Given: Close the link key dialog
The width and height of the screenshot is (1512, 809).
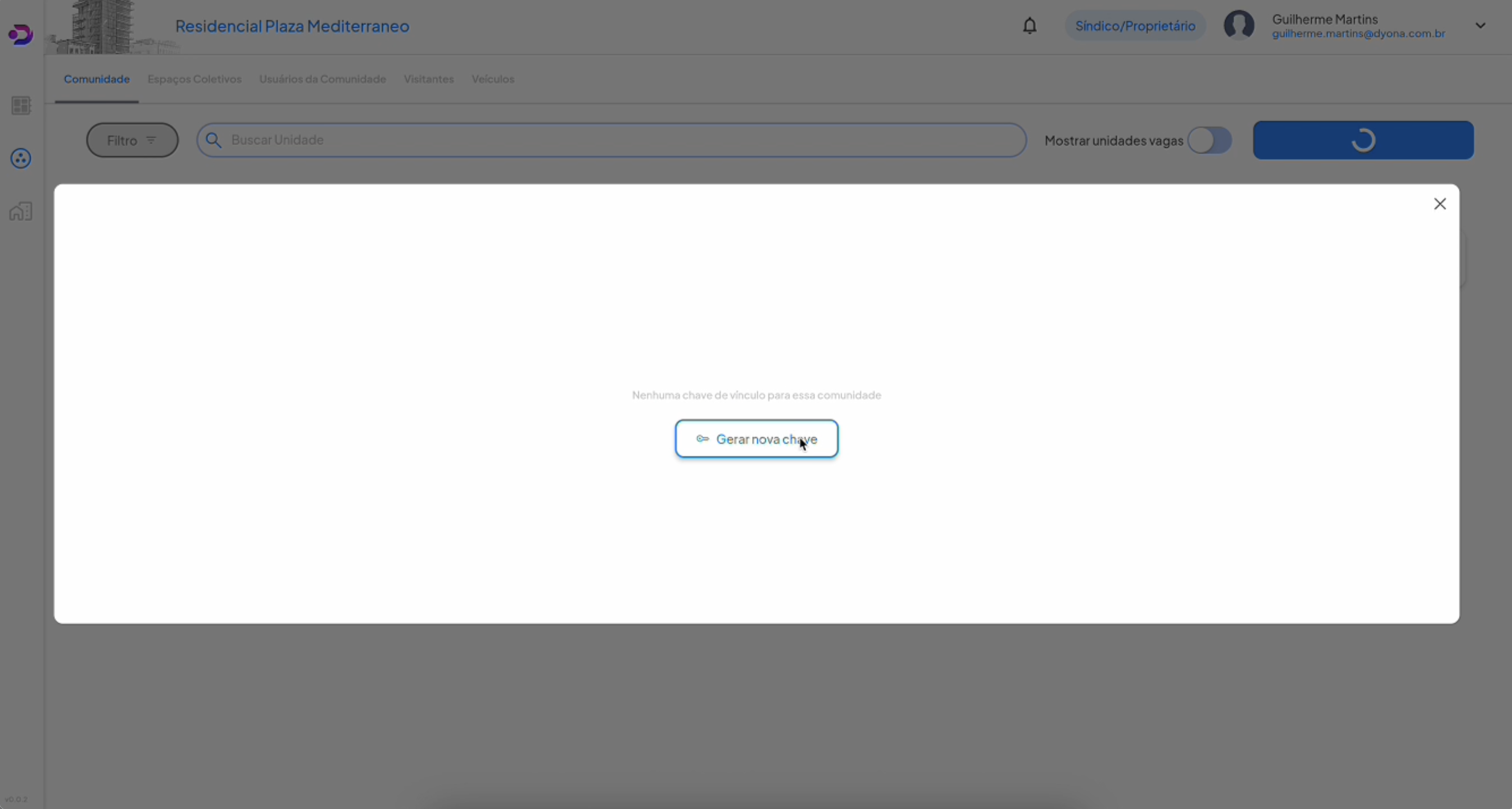Looking at the screenshot, I should point(1440,204).
